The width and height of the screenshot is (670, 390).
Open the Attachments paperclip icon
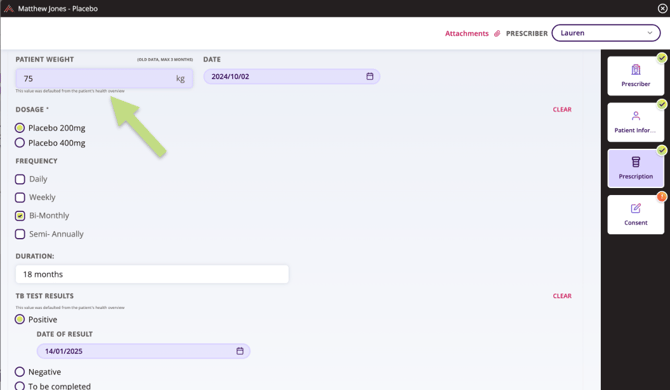tap(497, 33)
